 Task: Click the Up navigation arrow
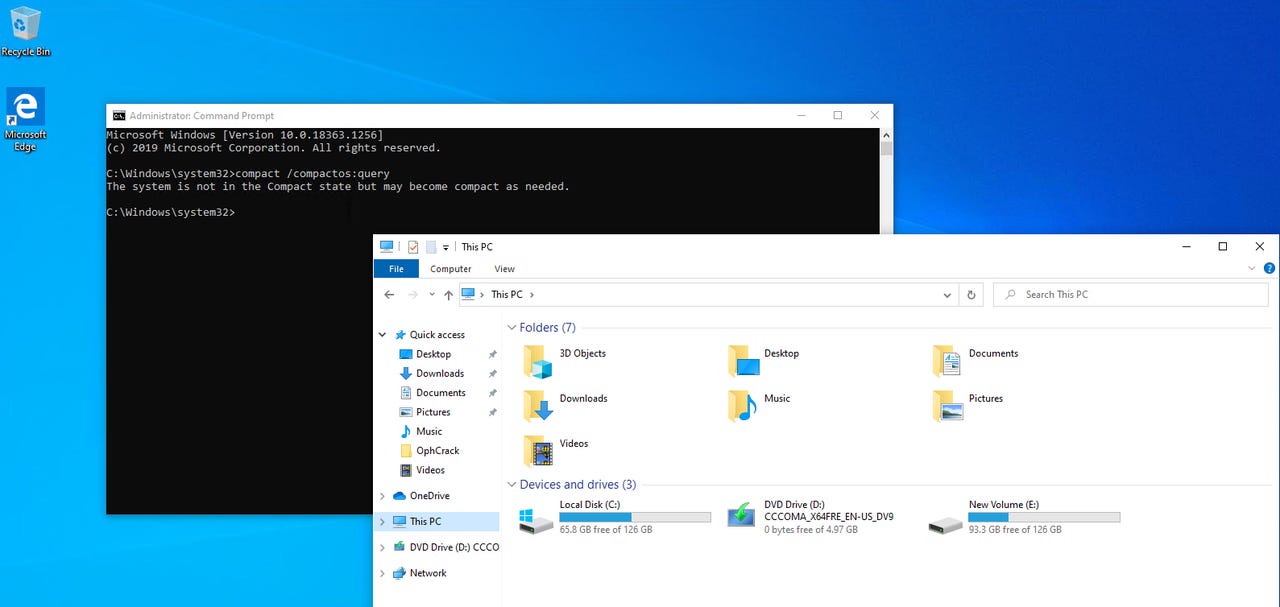point(447,294)
